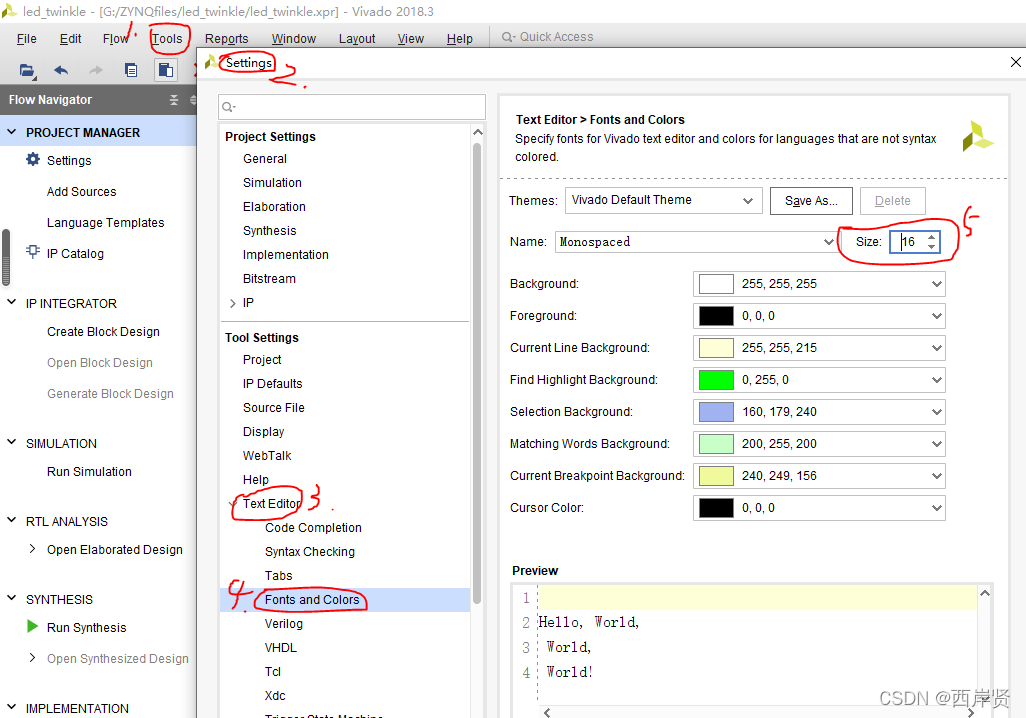Click the Quick Access search icon

pos(508,37)
